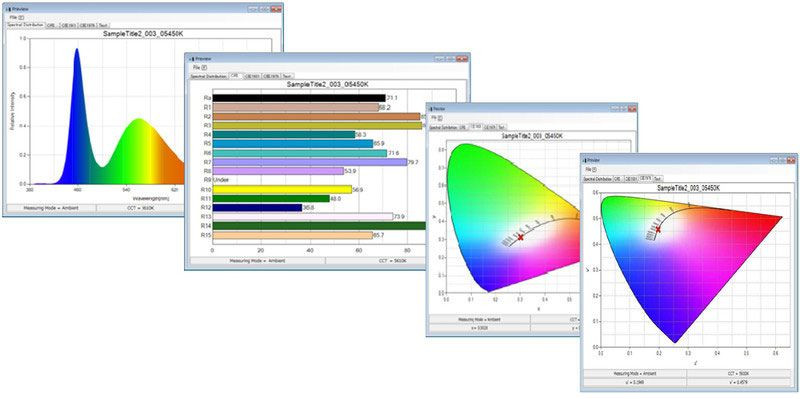Click red X marker on CIE1931 chromaticity diagram
The height and width of the screenshot is (399, 800).
pos(520,237)
